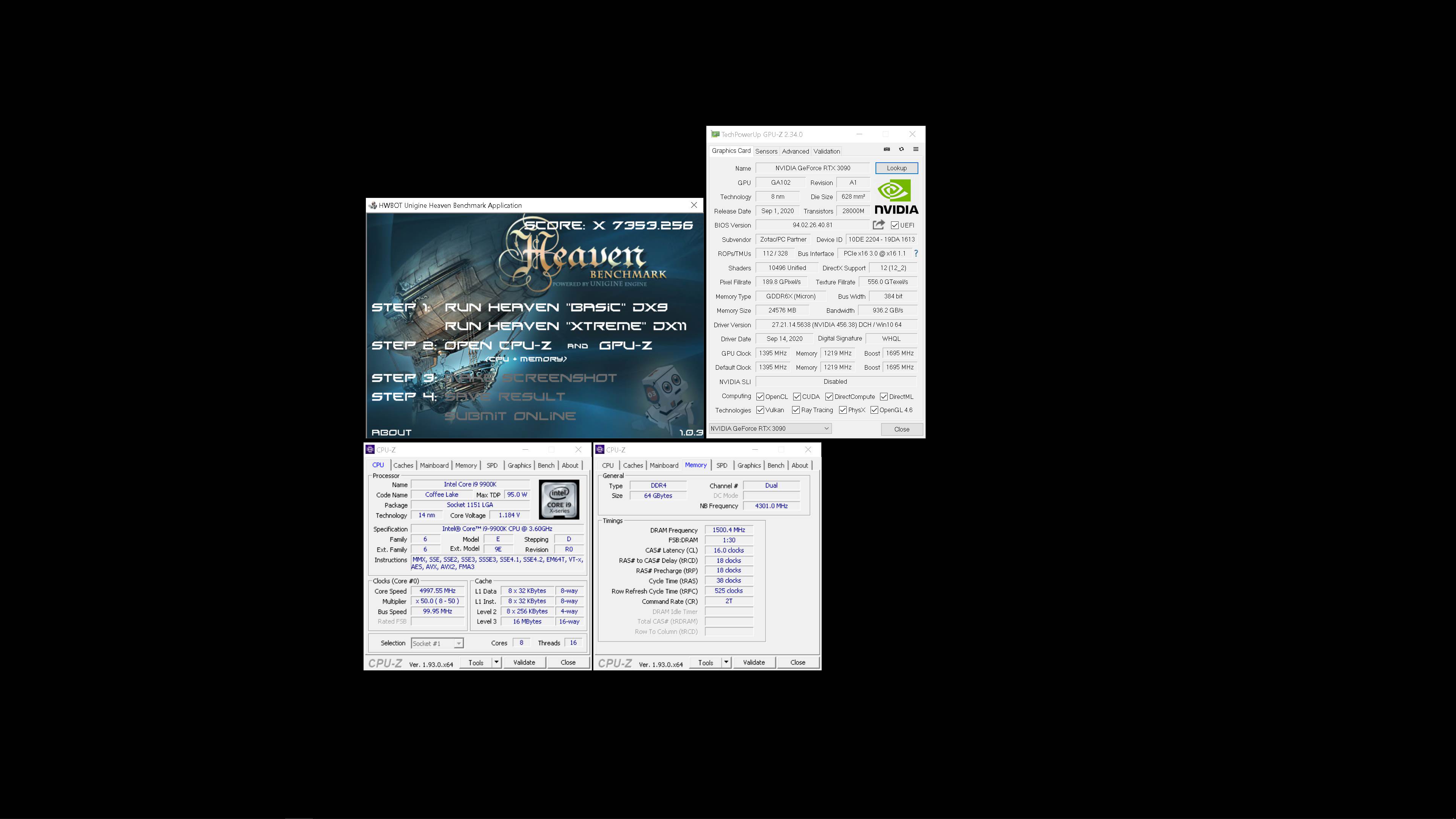Open Memory tab in the CPU window

tap(466, 466)
